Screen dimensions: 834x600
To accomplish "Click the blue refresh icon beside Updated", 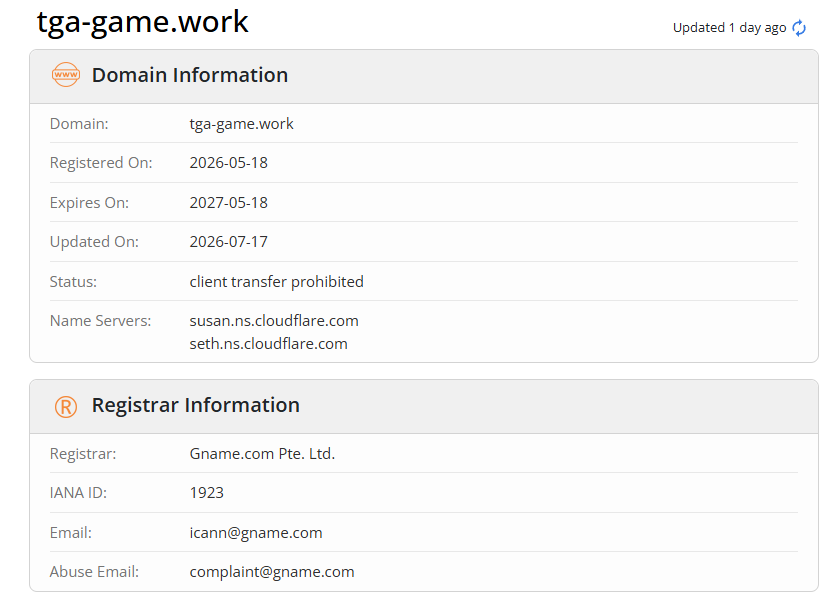I will (798, 28).
